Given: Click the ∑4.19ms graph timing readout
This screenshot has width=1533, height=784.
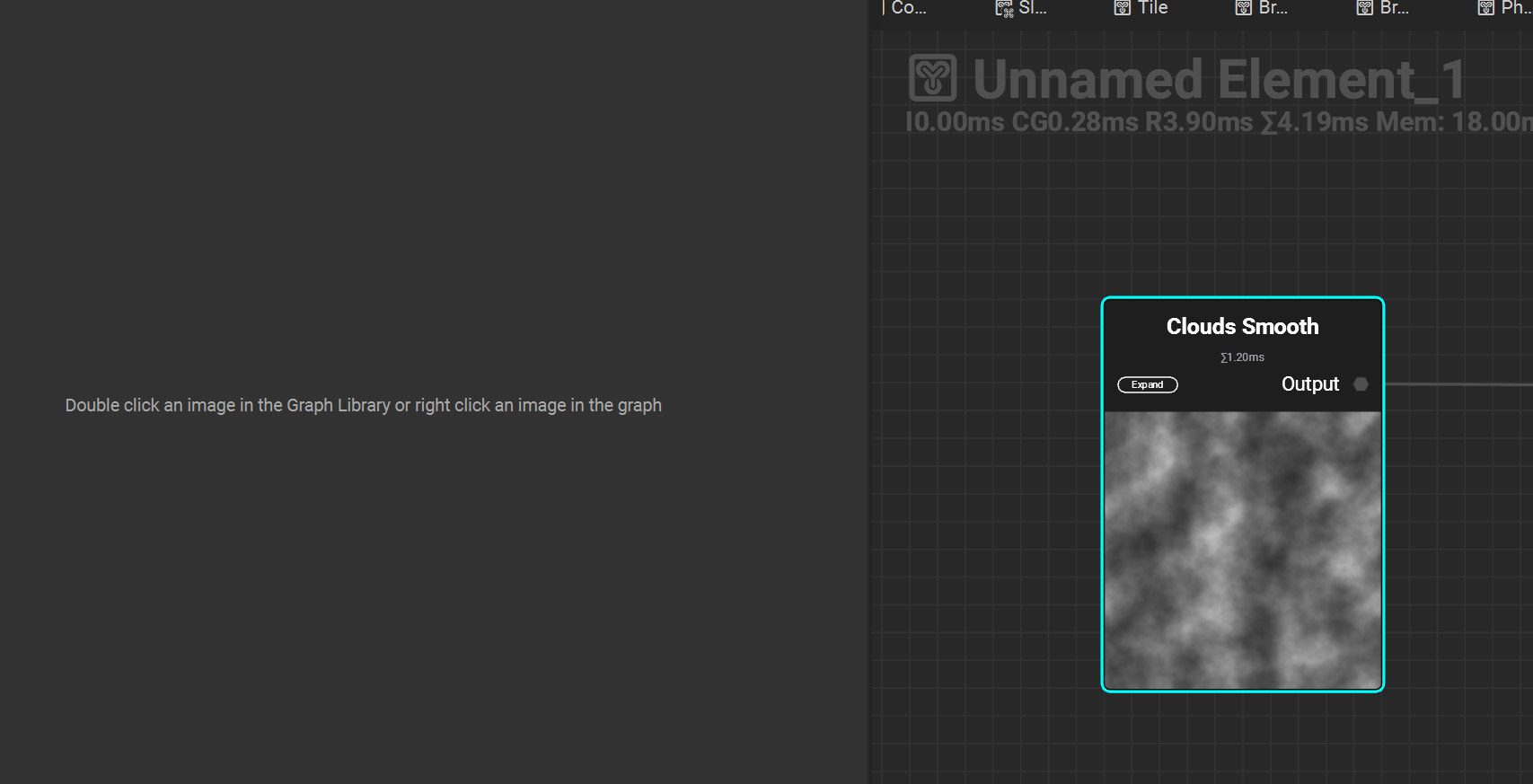Looking at the screenshot, I should 1314,122.
